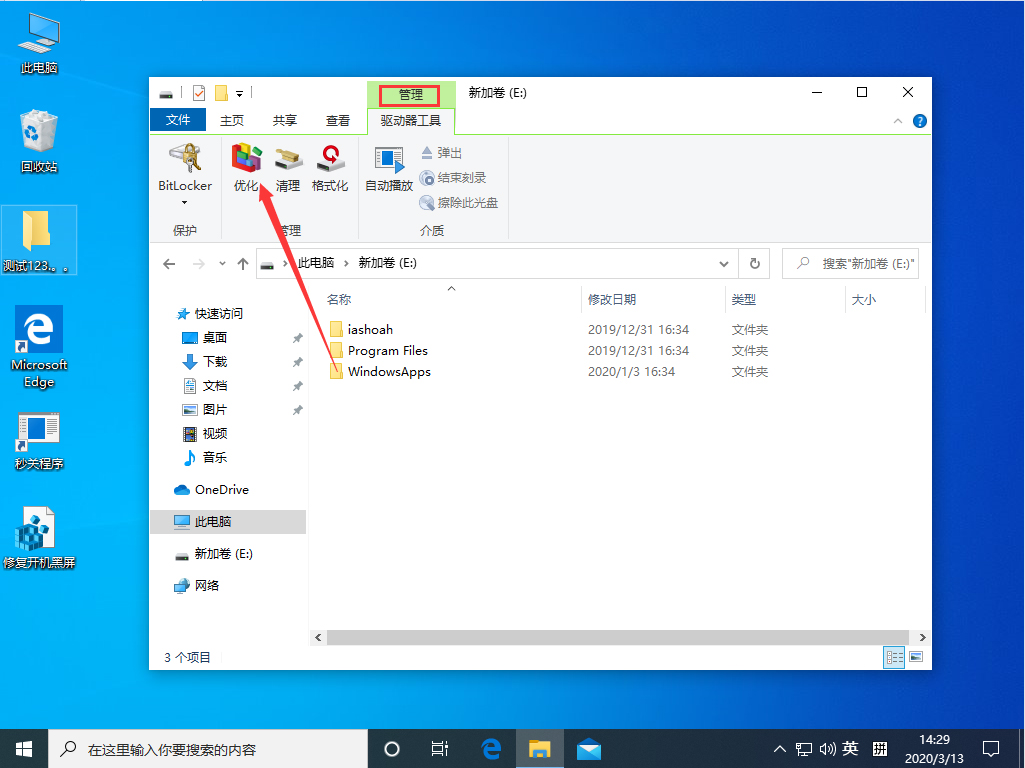Open 自动播放 (AutoPlay) settings
Viewport: 1025px width, 768px height.
coord(388,170)
